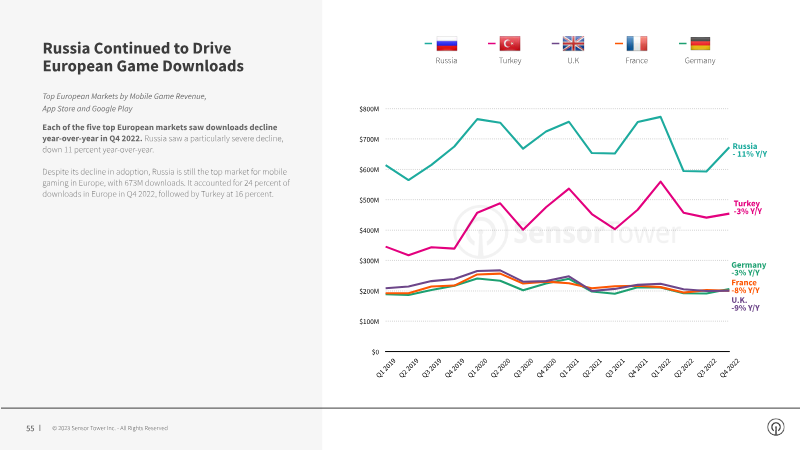
Task: Click the 'Q1 2021' x-axis label
Action: pos(569,368)
